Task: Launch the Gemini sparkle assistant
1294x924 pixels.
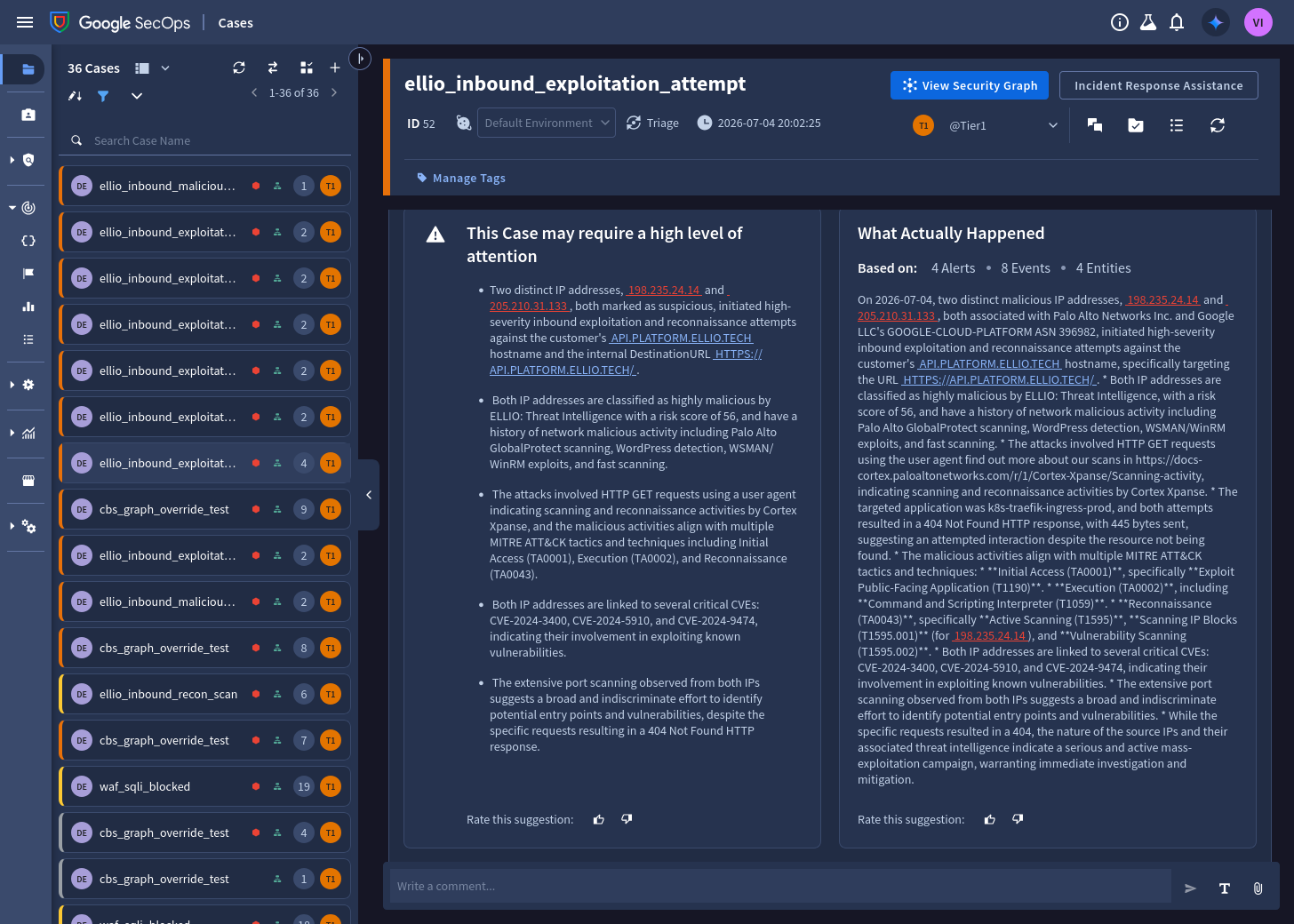Action: pos(1216,22)
